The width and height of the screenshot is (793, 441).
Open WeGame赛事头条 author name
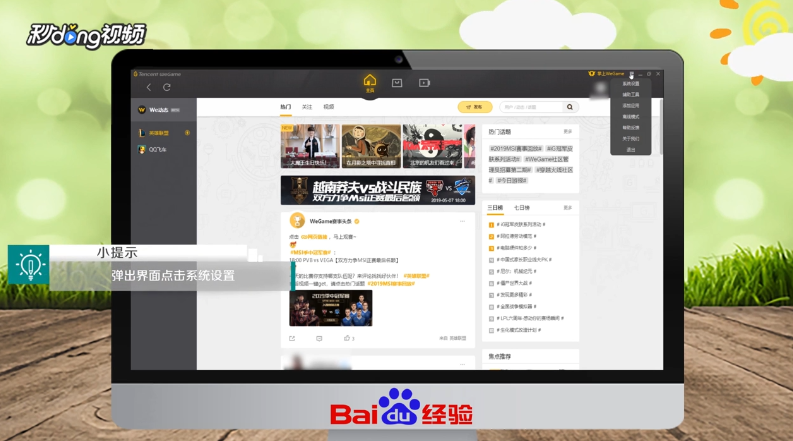330,221
